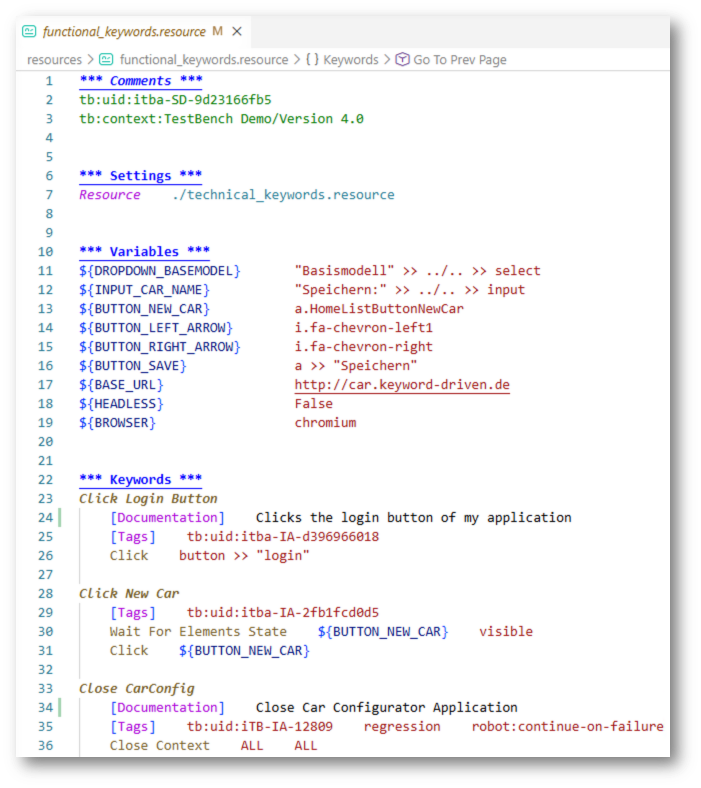Click line number 28 in the gutter
Viewport: 701px width, 788px height.
coord(45,594)
